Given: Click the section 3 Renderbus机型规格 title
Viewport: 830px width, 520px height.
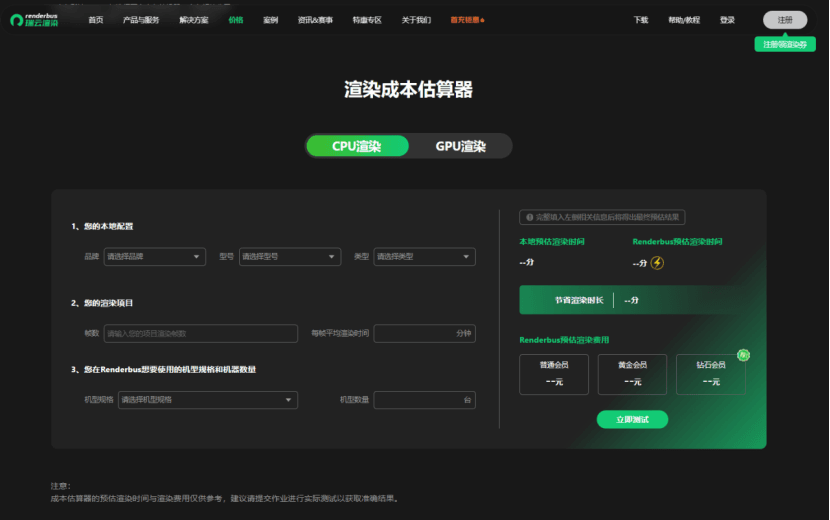Looking at the screenshot, I should (x=164, y=370).
